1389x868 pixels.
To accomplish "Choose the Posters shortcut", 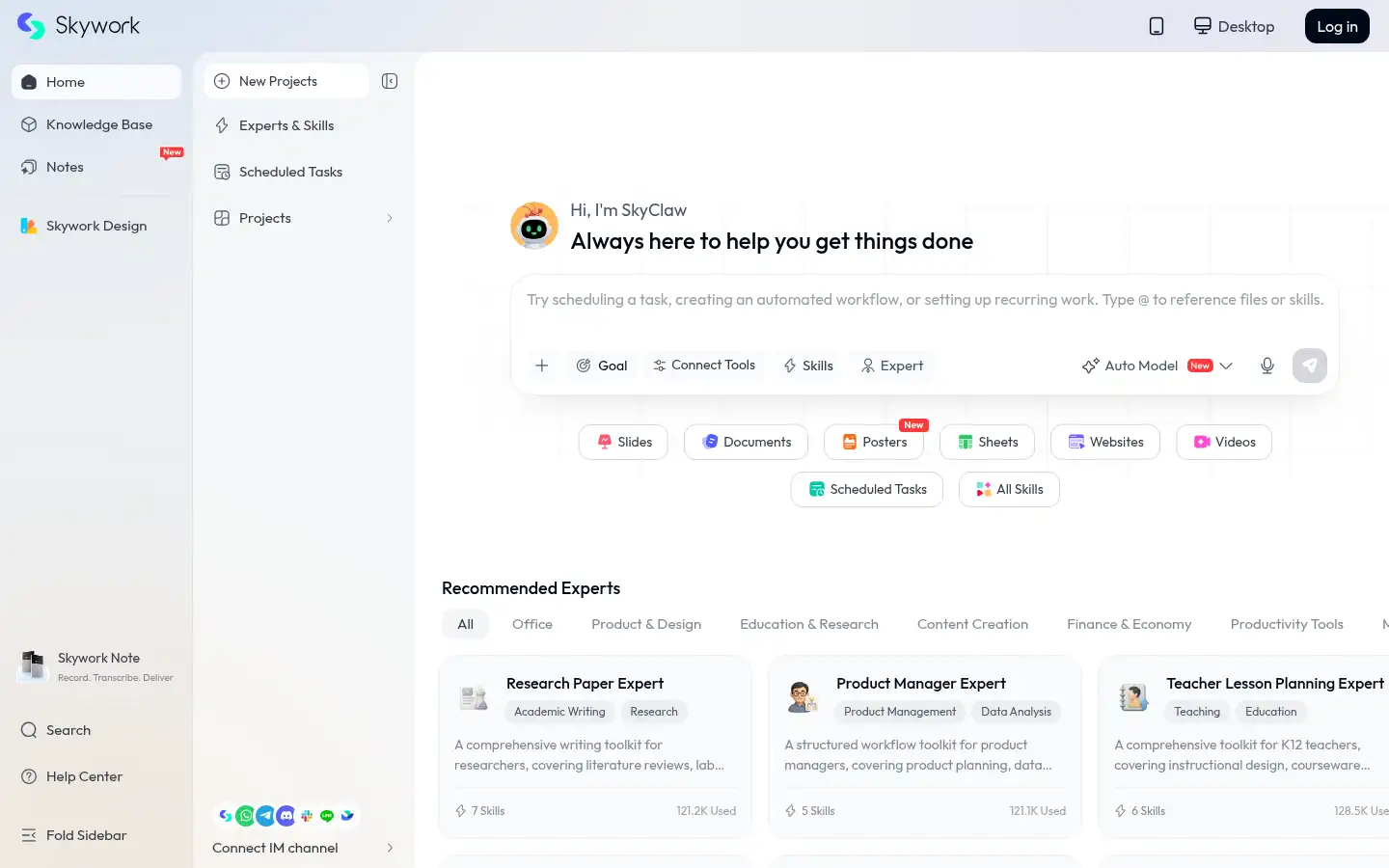I will (x=874, y=442).
